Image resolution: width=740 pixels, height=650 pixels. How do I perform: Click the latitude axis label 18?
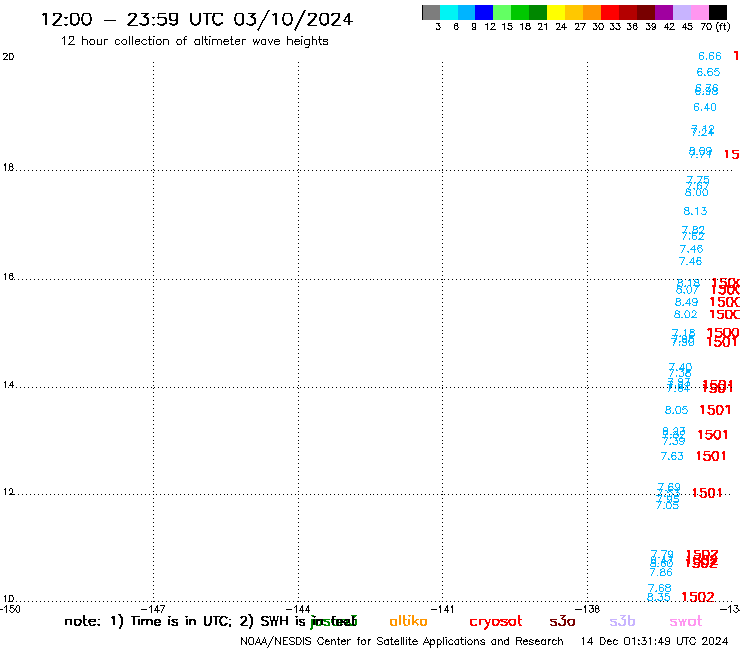click(8, 168)
